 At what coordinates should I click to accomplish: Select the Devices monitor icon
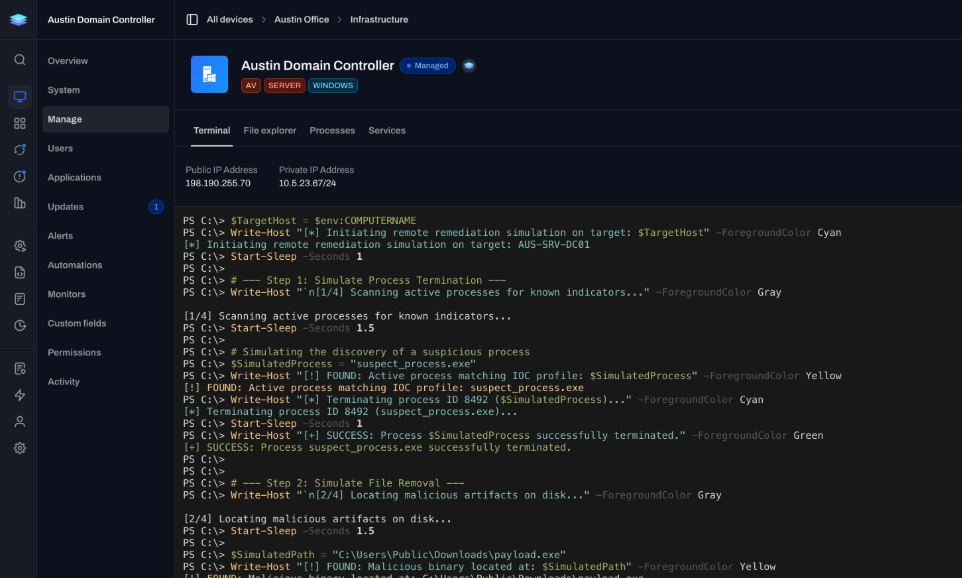20,96
